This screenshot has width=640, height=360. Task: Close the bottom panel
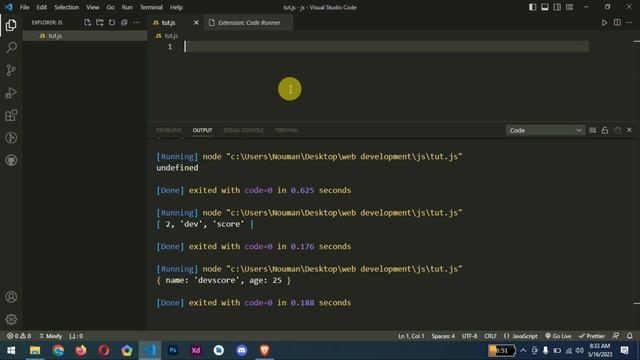click(x=629, y=130)
